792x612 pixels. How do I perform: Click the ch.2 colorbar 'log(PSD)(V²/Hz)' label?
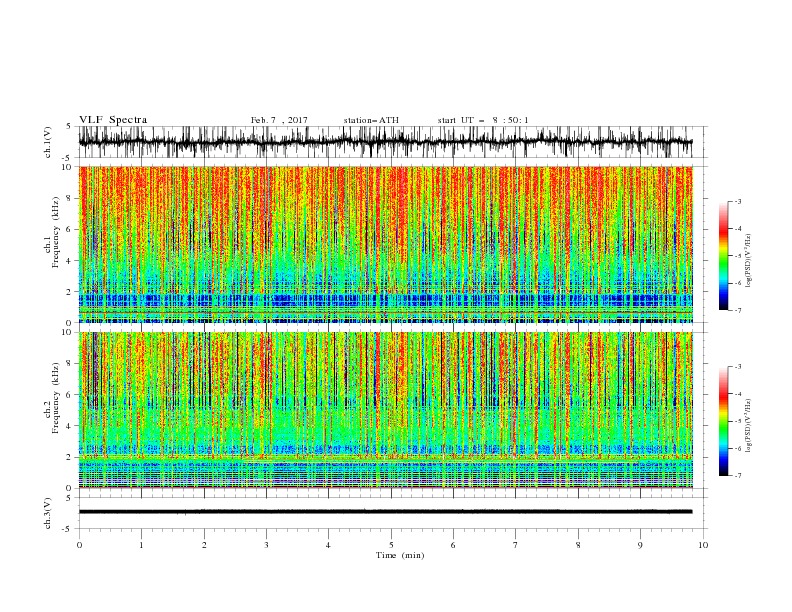click(749, 426)
